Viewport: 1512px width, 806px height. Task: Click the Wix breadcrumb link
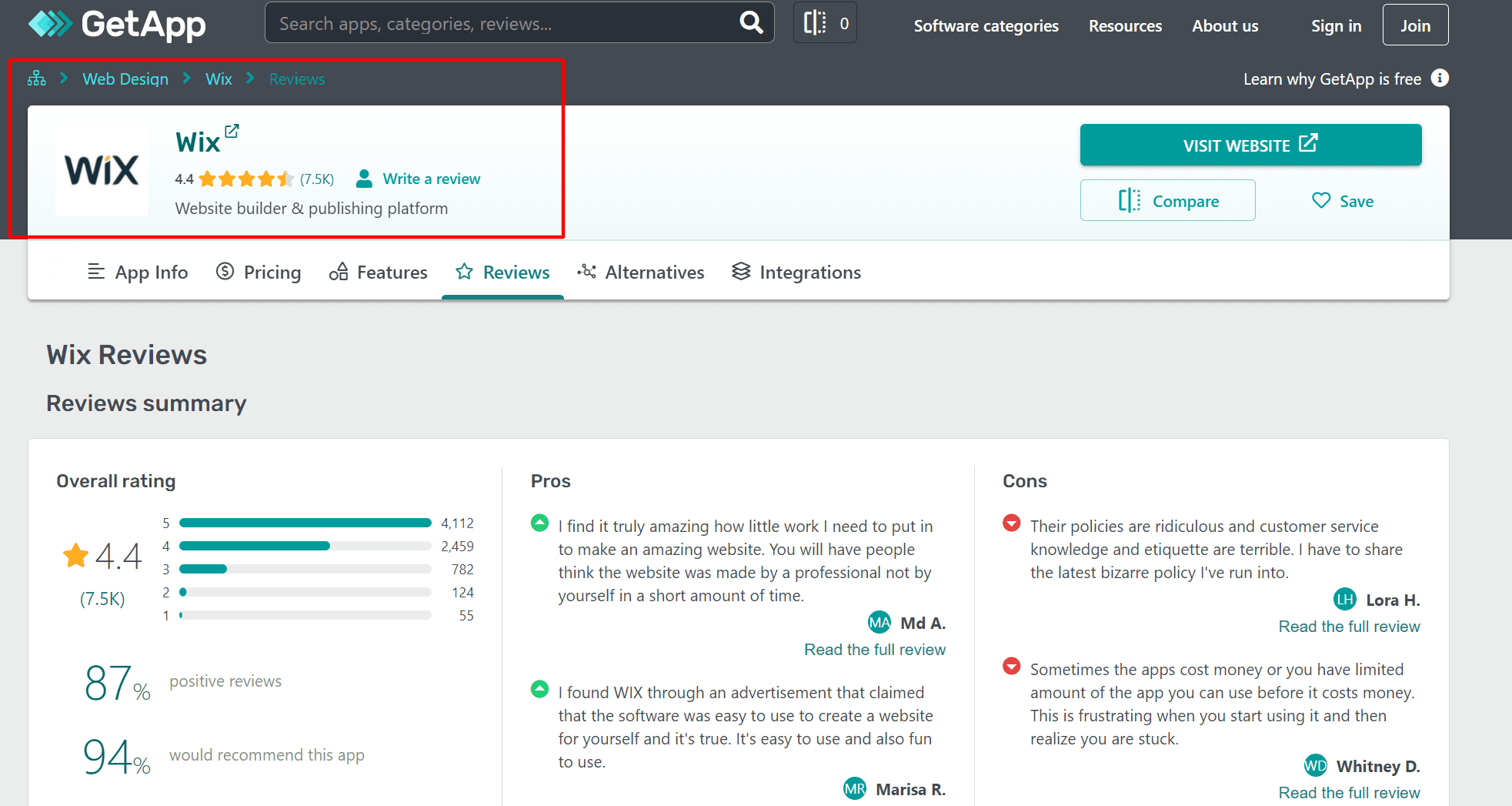[x=219, y=79]
